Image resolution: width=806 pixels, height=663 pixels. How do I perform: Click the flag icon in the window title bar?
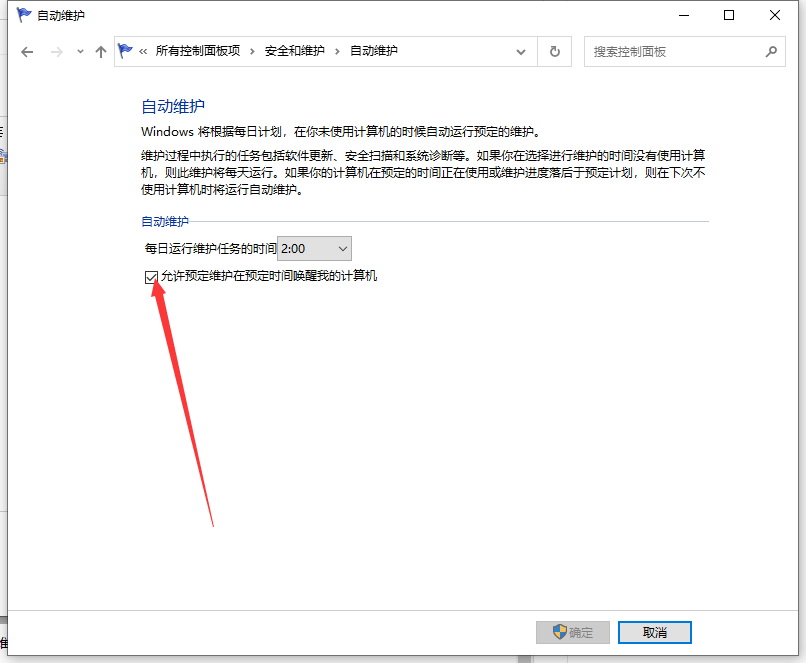pos(22,15)
